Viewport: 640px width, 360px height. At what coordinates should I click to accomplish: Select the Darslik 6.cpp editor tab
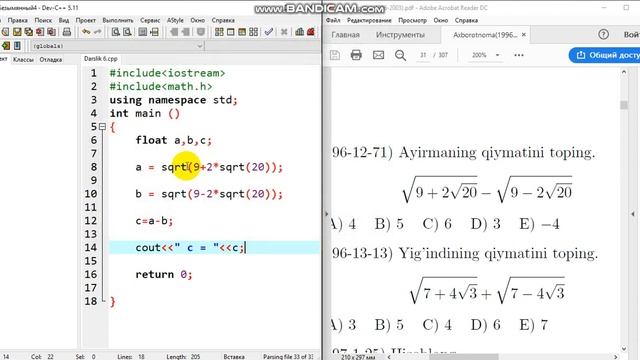[100, 59]
